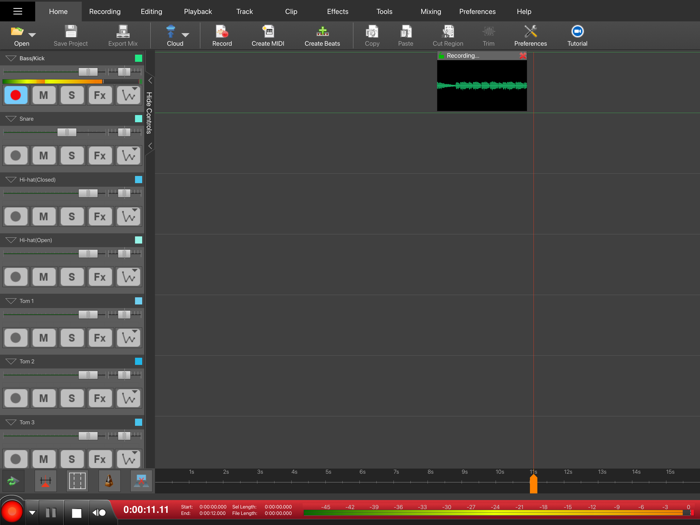This screenshot has width=700, height=525.
Task: Collapse the Bass/Kick track triangle
Action: coord(11,58)
